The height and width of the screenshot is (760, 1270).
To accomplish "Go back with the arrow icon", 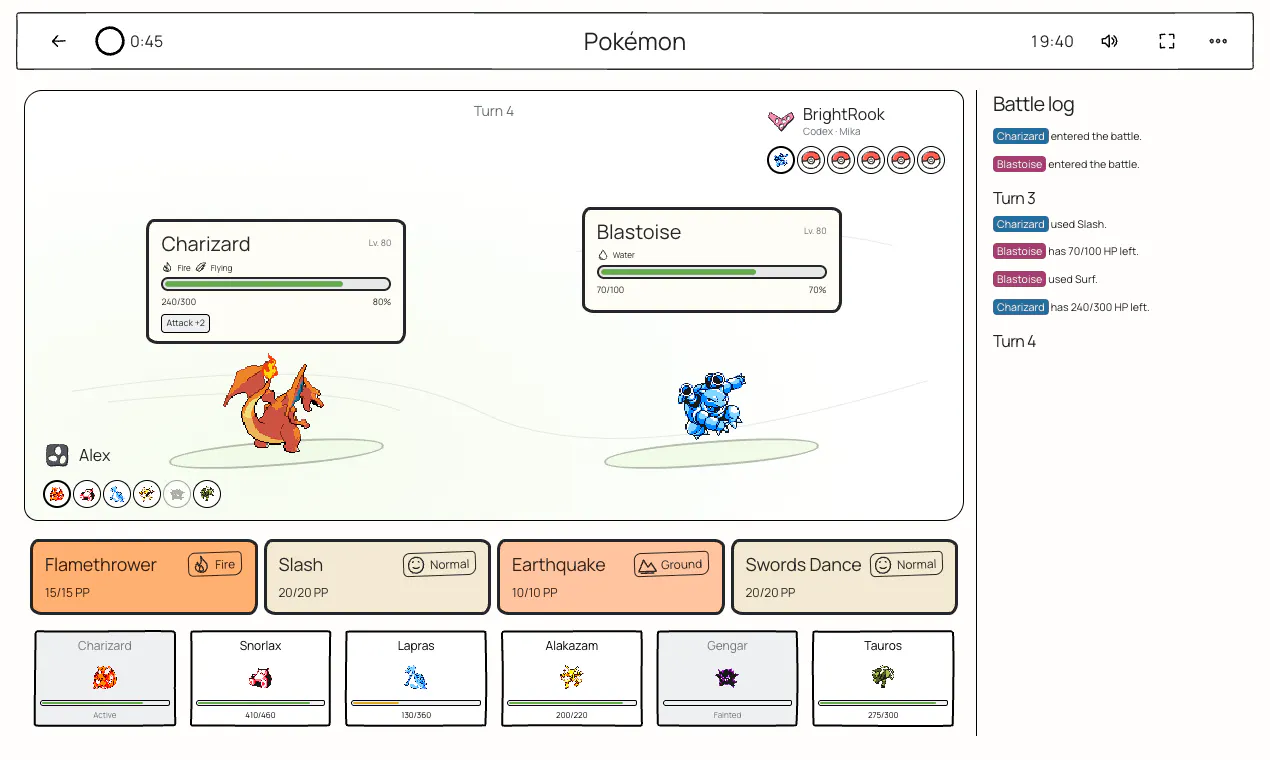I will (59, 41).
